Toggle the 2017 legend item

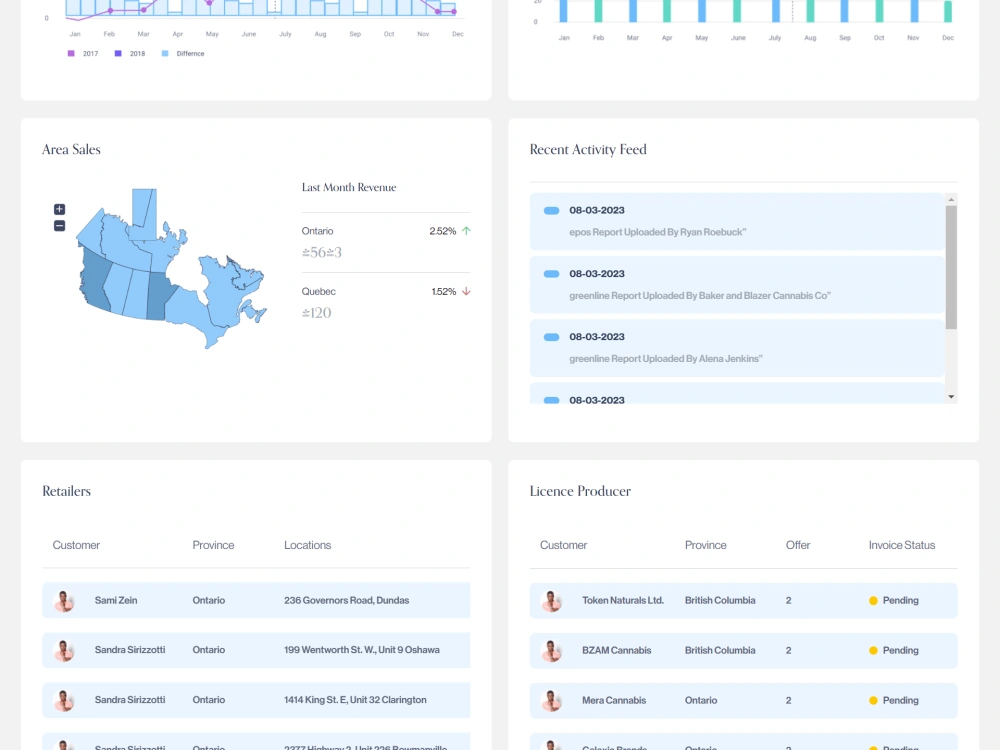pyautogui.click(x=83, y=54)
